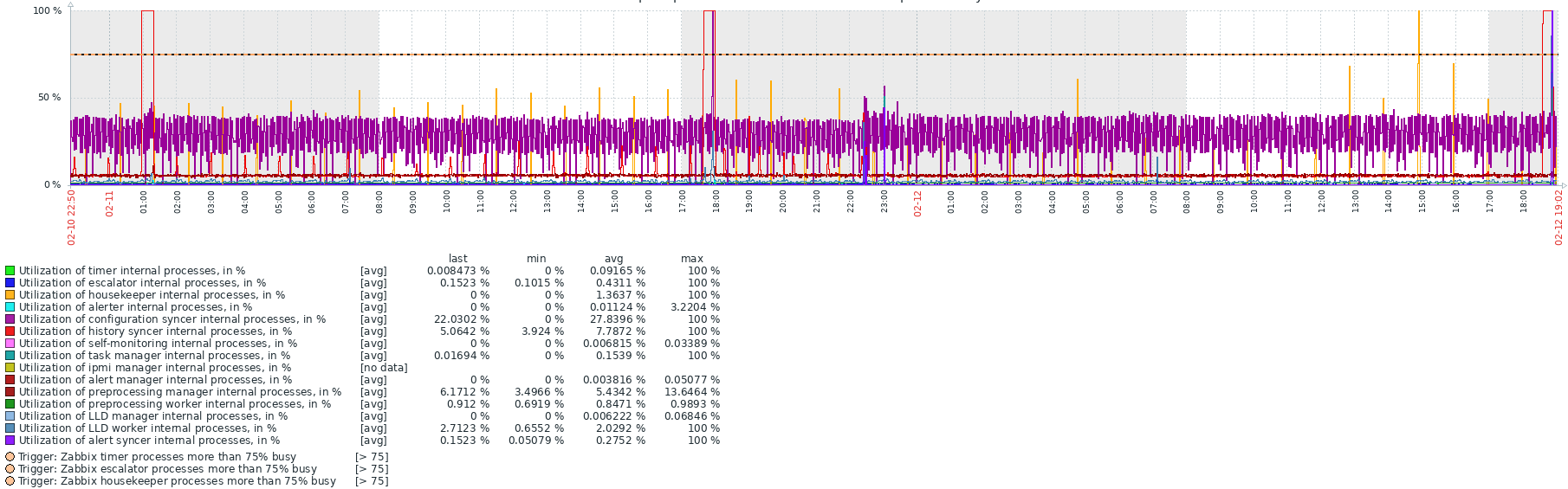Click the 'Utilization of alert syncer internal processes' label
1568x489 pixels.
tap(149, 441)
